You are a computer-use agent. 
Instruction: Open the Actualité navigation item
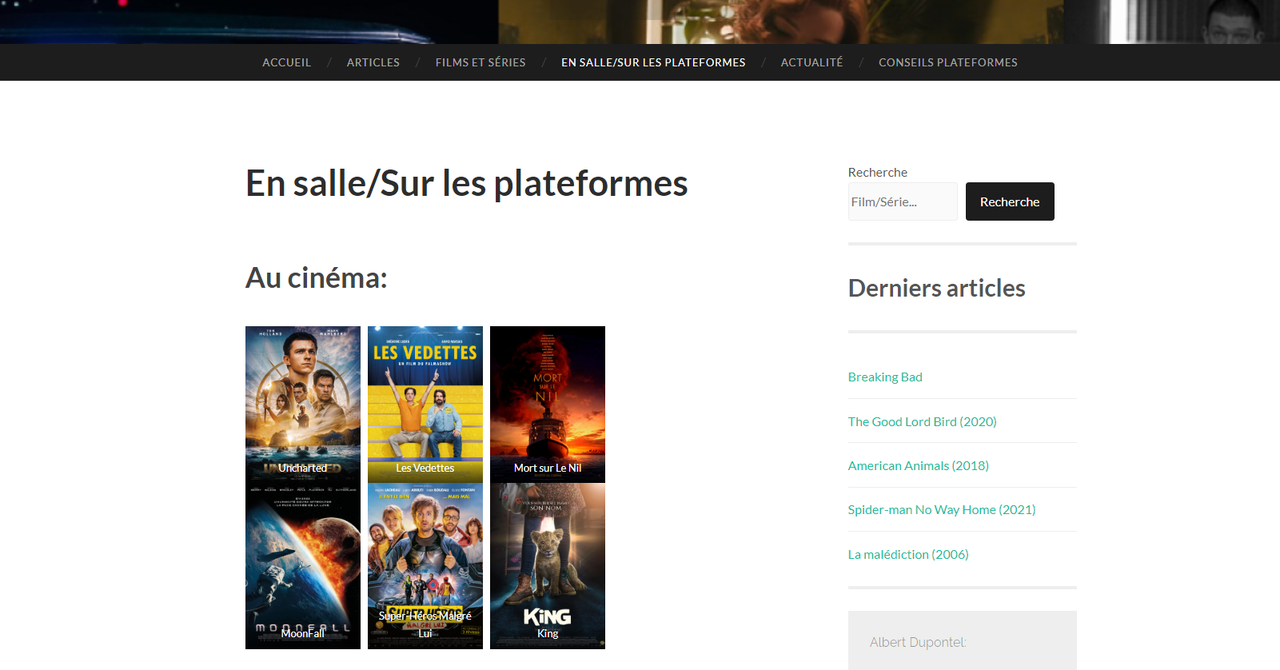[x=812, y=62]
